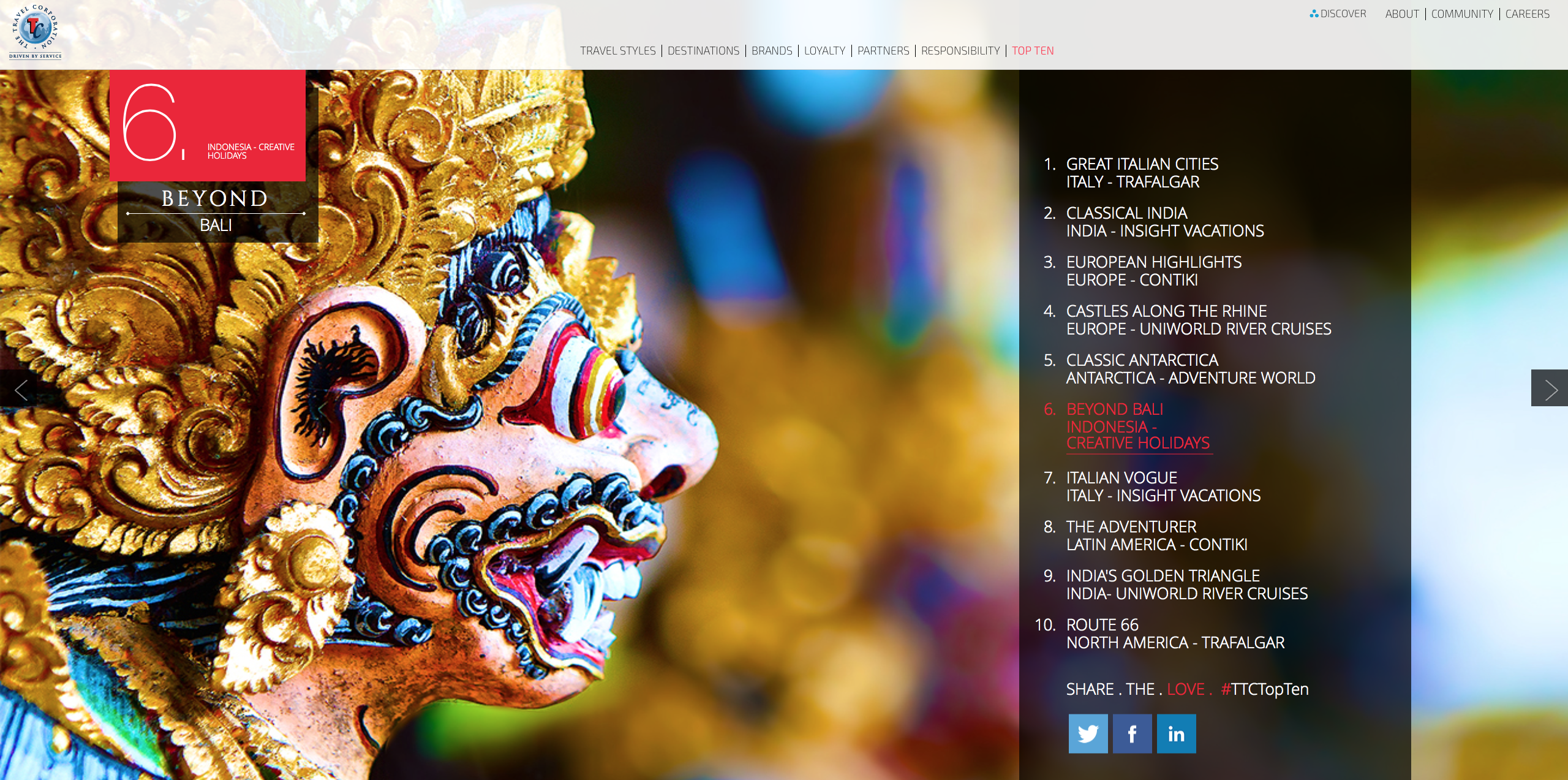
Task: Open Partners menu
Action: point(883,51)
